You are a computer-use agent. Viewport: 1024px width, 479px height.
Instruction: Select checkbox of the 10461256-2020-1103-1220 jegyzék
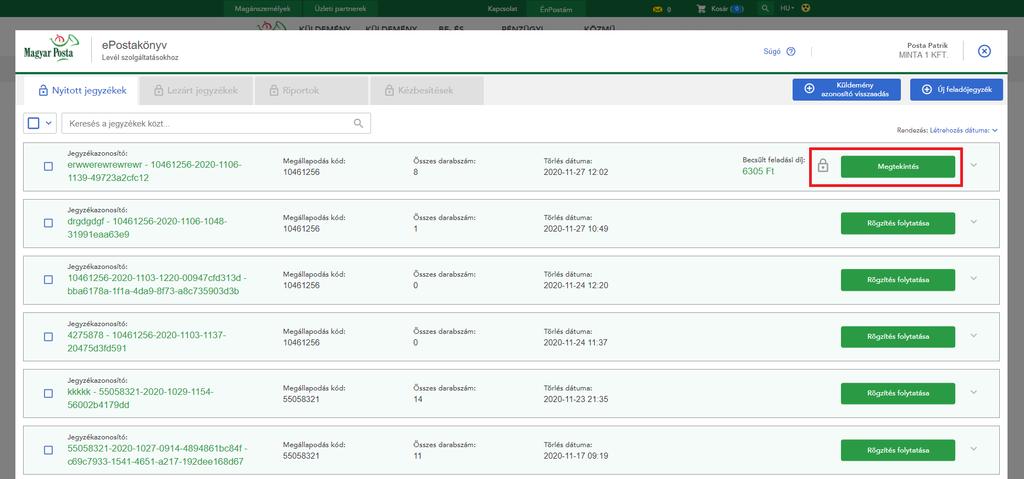48,279
